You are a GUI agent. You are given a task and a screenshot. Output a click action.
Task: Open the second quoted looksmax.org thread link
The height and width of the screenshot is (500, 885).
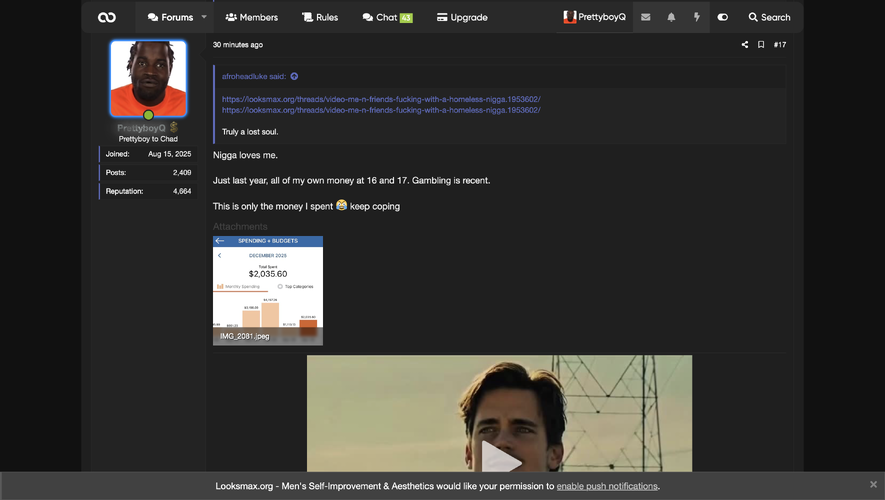[x=381, y=110]
